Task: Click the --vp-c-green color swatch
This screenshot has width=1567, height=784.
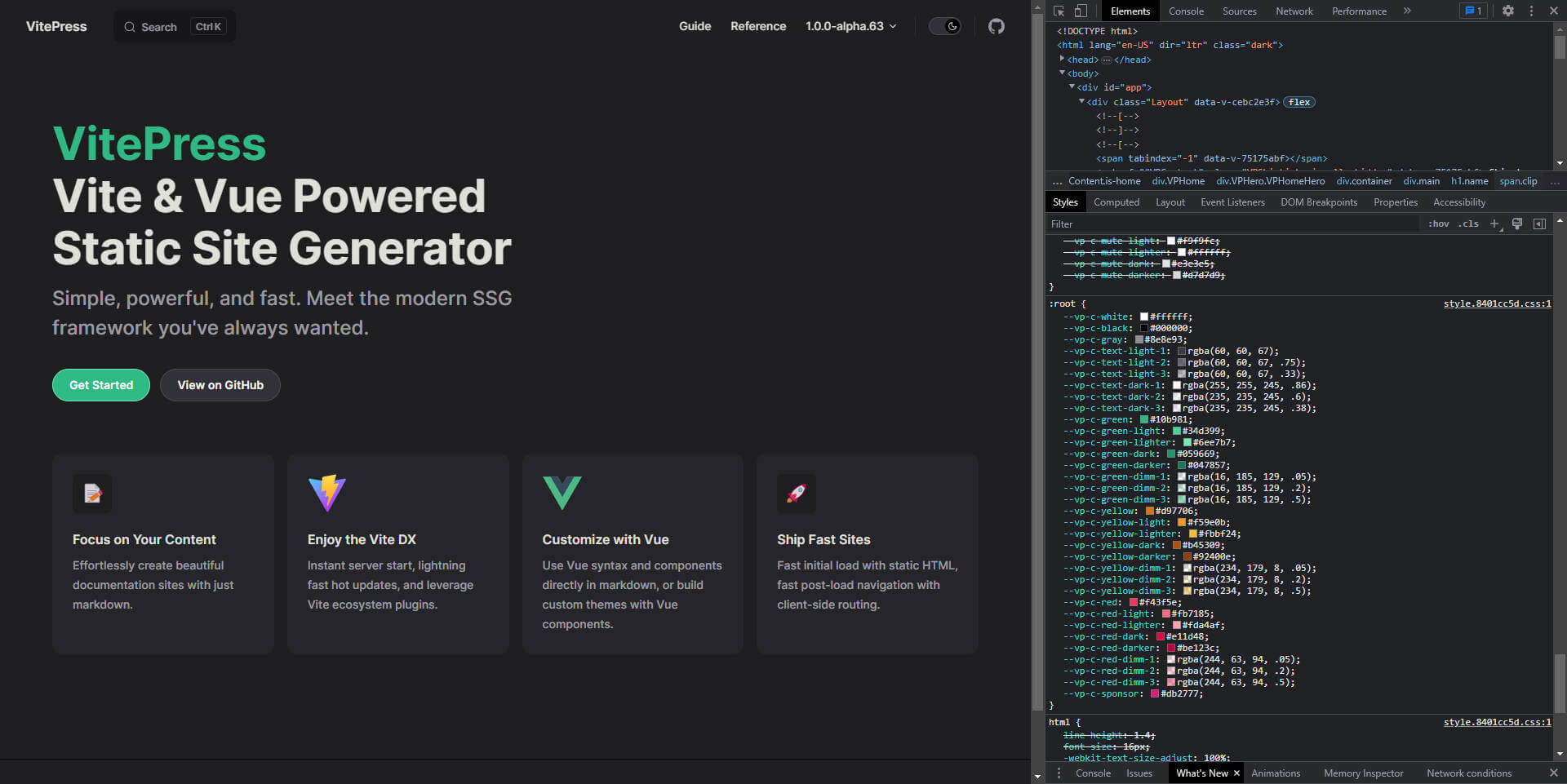Action: tap(1144, 419)
